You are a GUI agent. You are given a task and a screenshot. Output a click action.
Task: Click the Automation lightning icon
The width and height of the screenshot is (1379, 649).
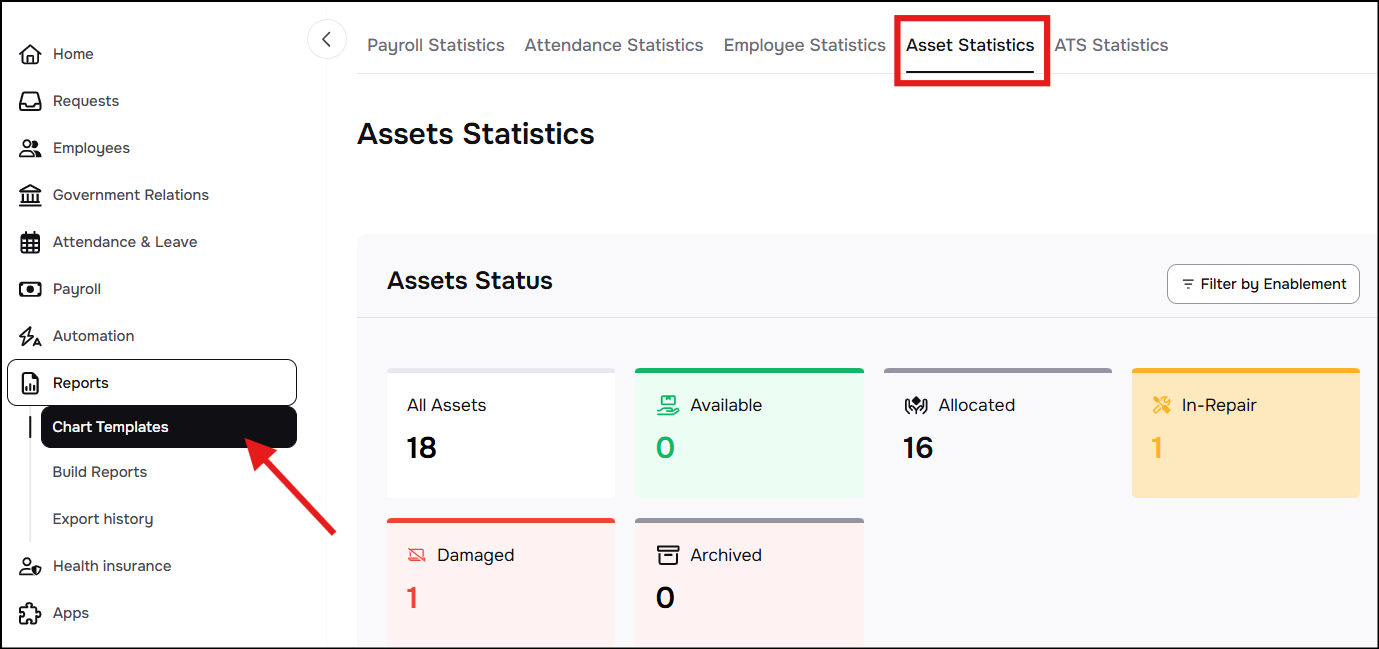coord(30,336)
